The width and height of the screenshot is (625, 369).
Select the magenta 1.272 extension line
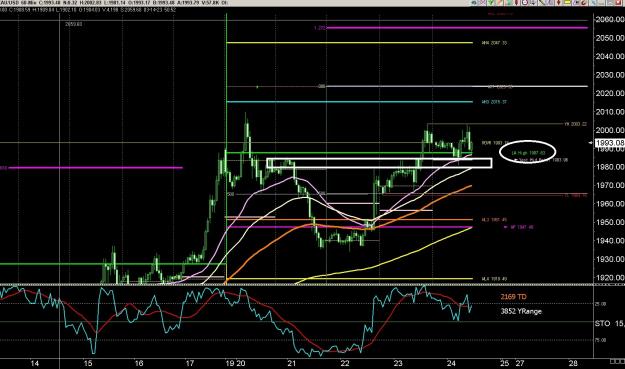pos(457,28)
